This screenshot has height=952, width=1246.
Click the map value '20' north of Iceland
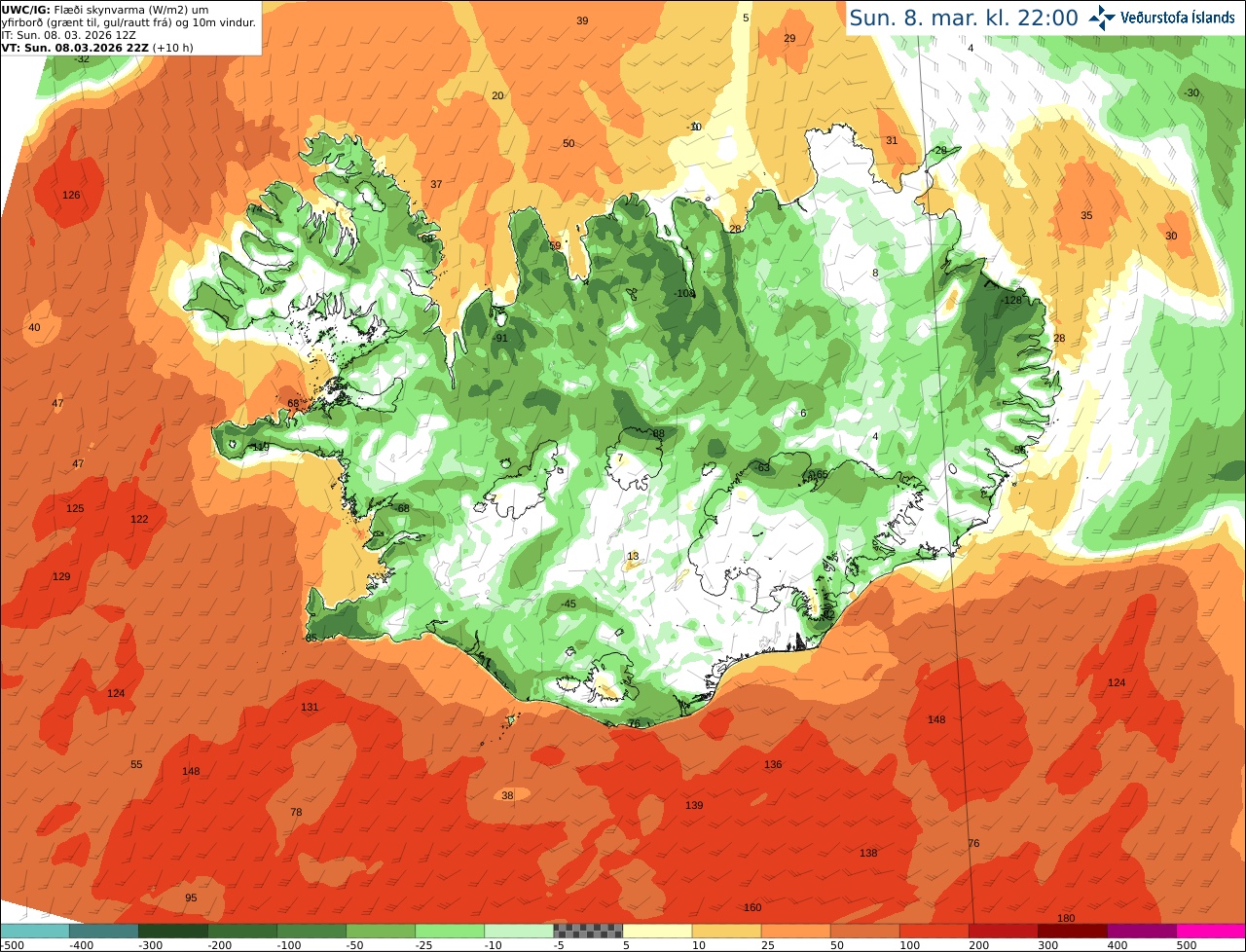click(x=497, y=95)
